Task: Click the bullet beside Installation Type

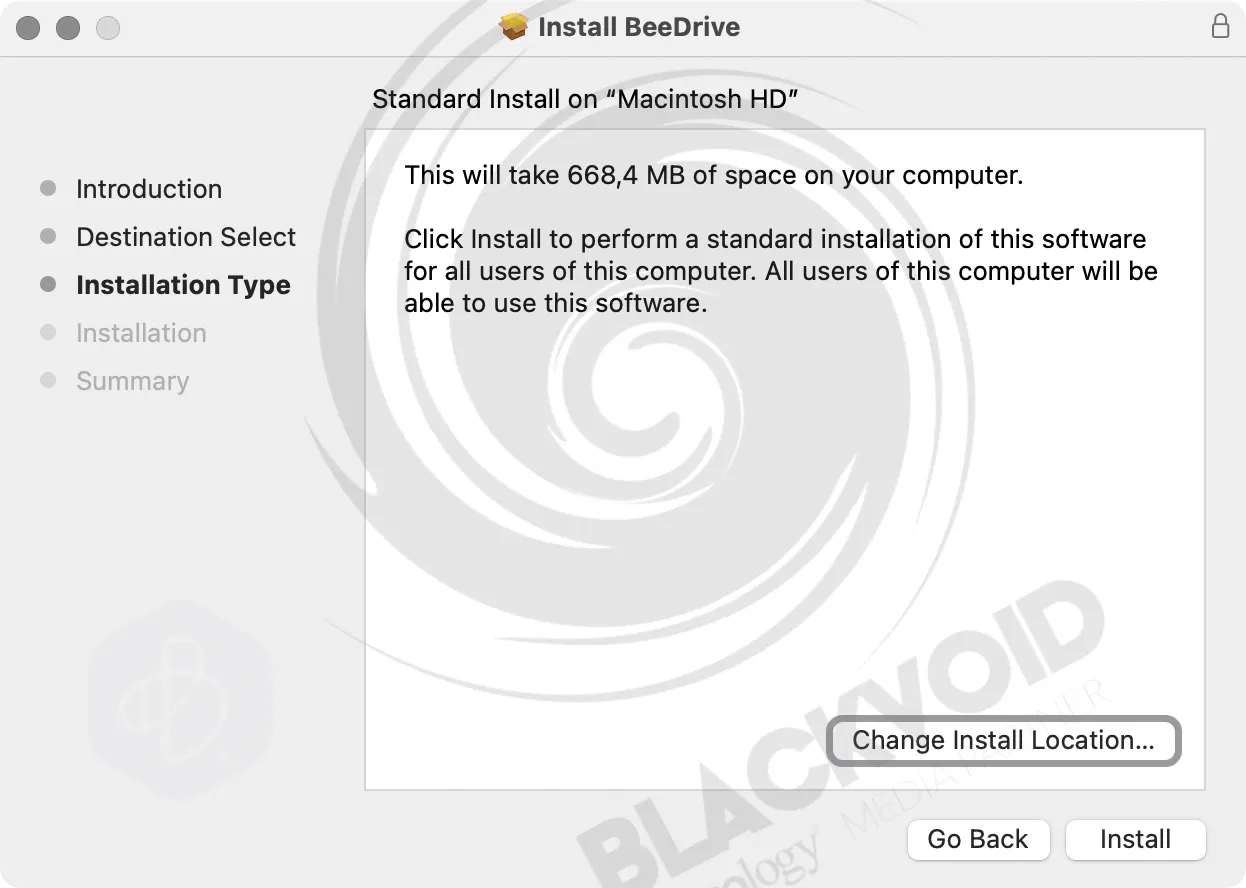Action: (48, 284)
